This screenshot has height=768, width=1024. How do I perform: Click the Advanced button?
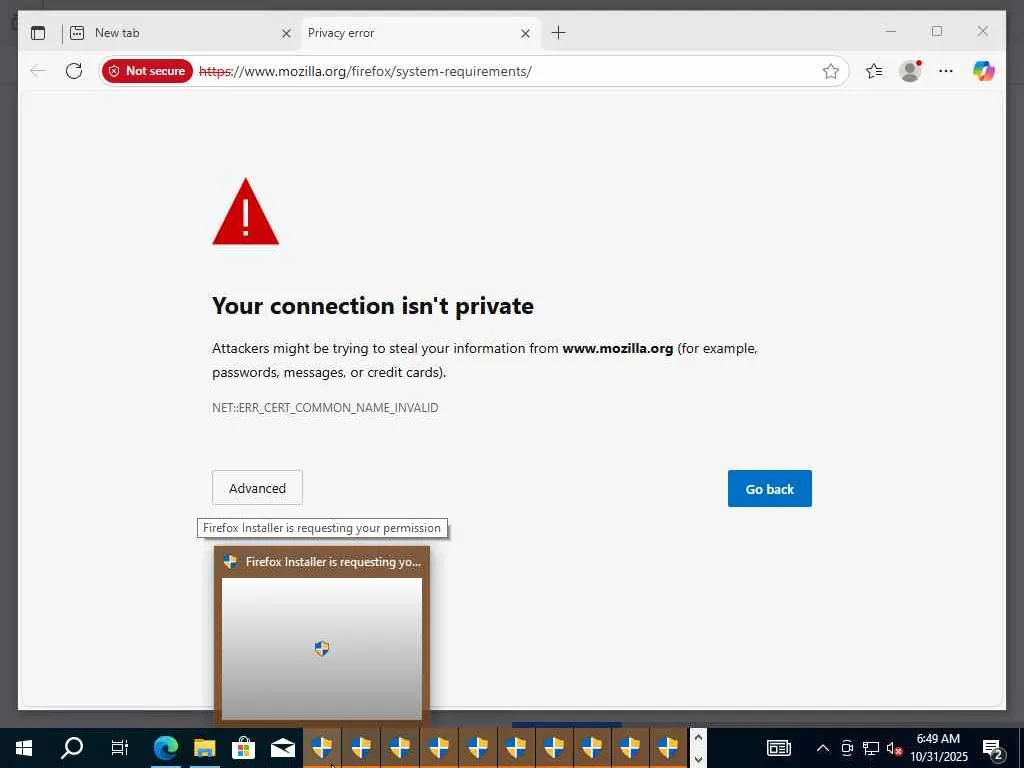click(x=257, y=488)
